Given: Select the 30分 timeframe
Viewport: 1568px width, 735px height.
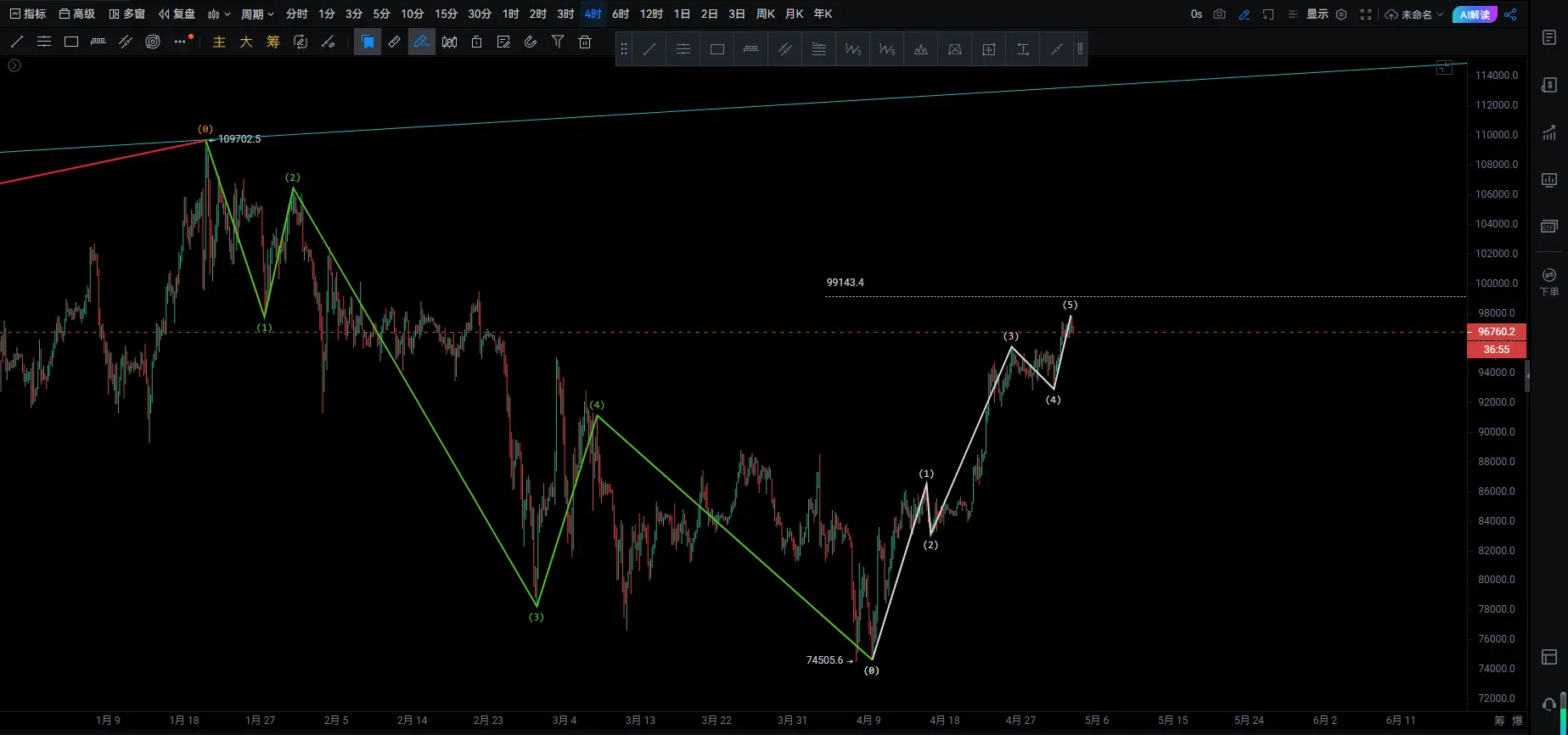Looking at the screenshot, I should (x=480, y=14).
